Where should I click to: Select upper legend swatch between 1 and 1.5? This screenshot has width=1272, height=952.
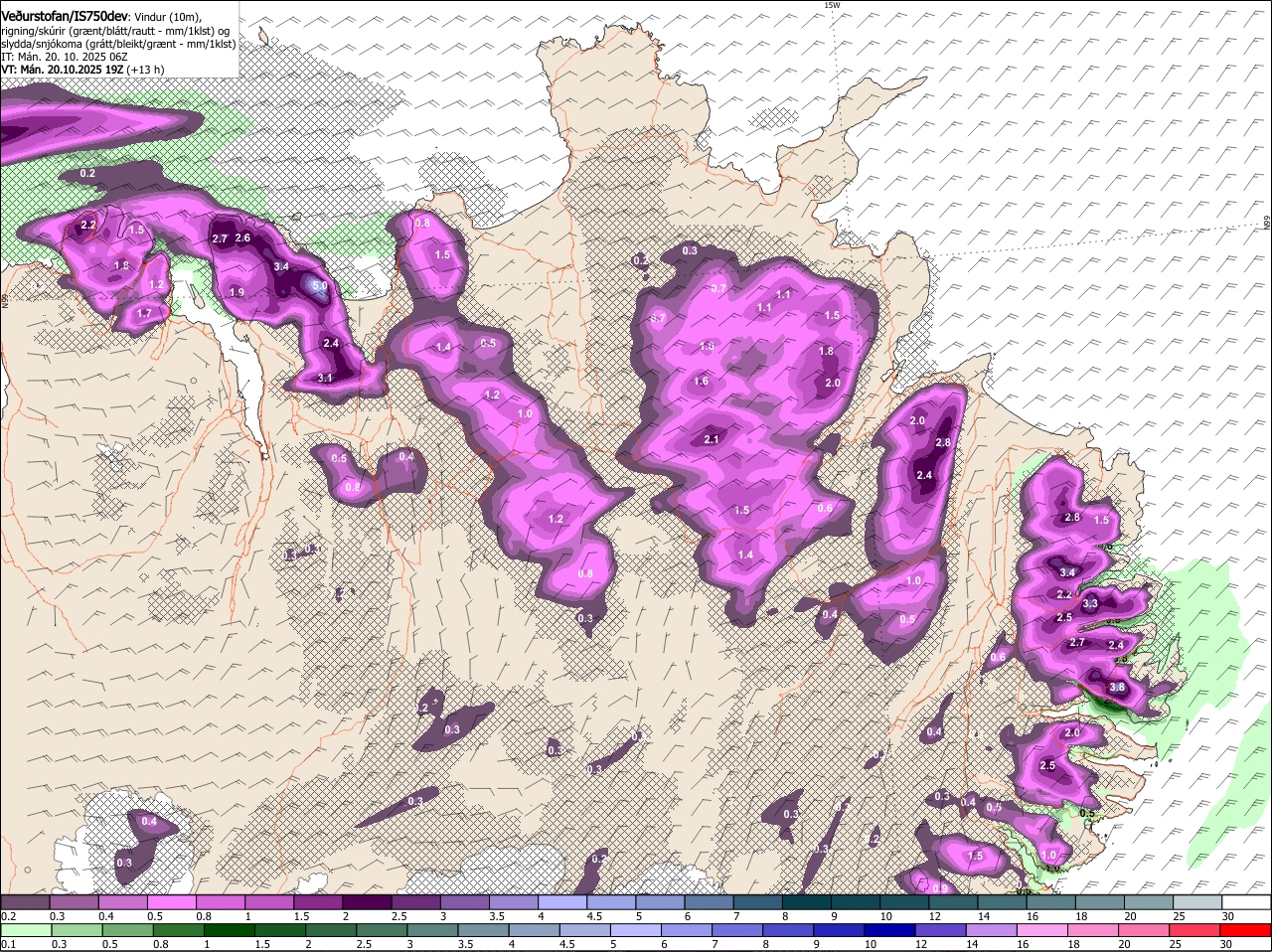pyautogui.click(x=269, y=902)
